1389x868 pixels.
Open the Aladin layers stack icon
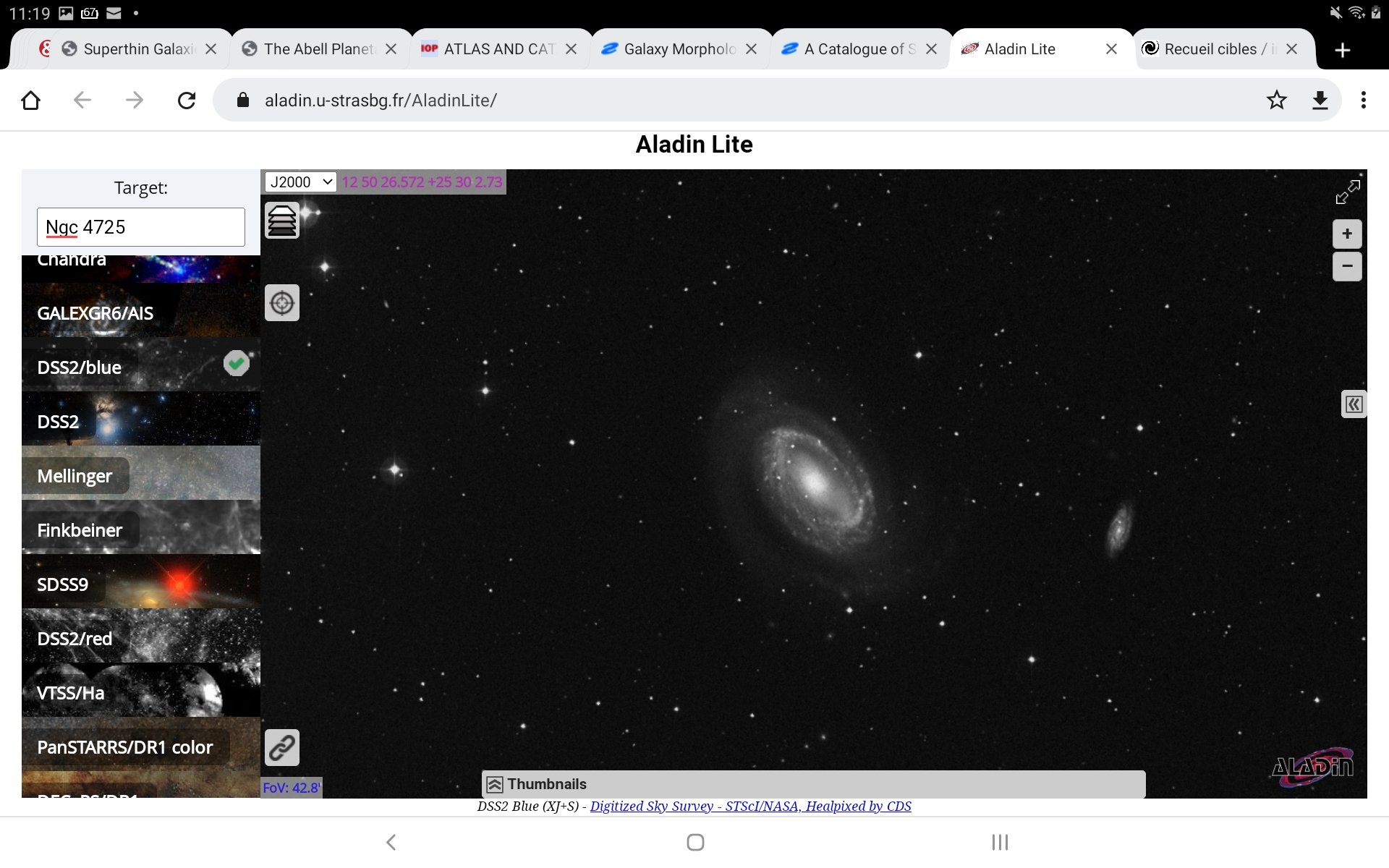pyautogui.click(x=282, y=221)
